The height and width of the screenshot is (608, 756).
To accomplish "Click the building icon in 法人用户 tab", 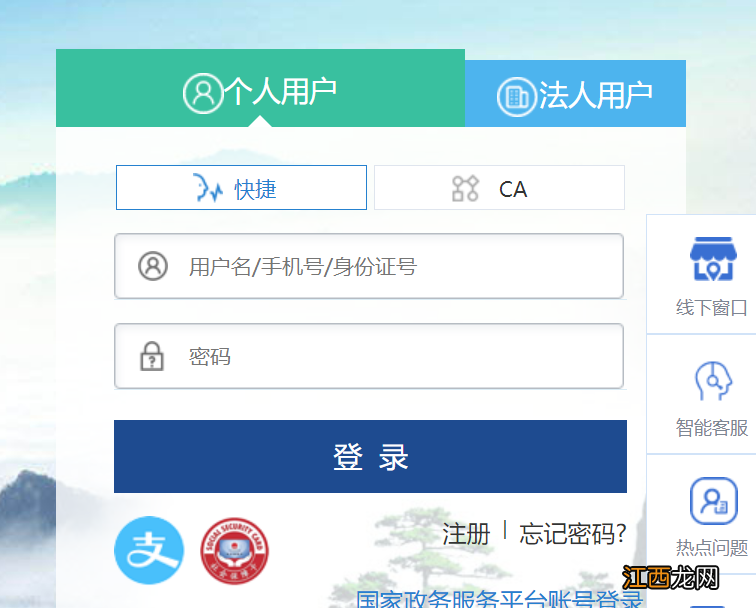I will 517,97.
